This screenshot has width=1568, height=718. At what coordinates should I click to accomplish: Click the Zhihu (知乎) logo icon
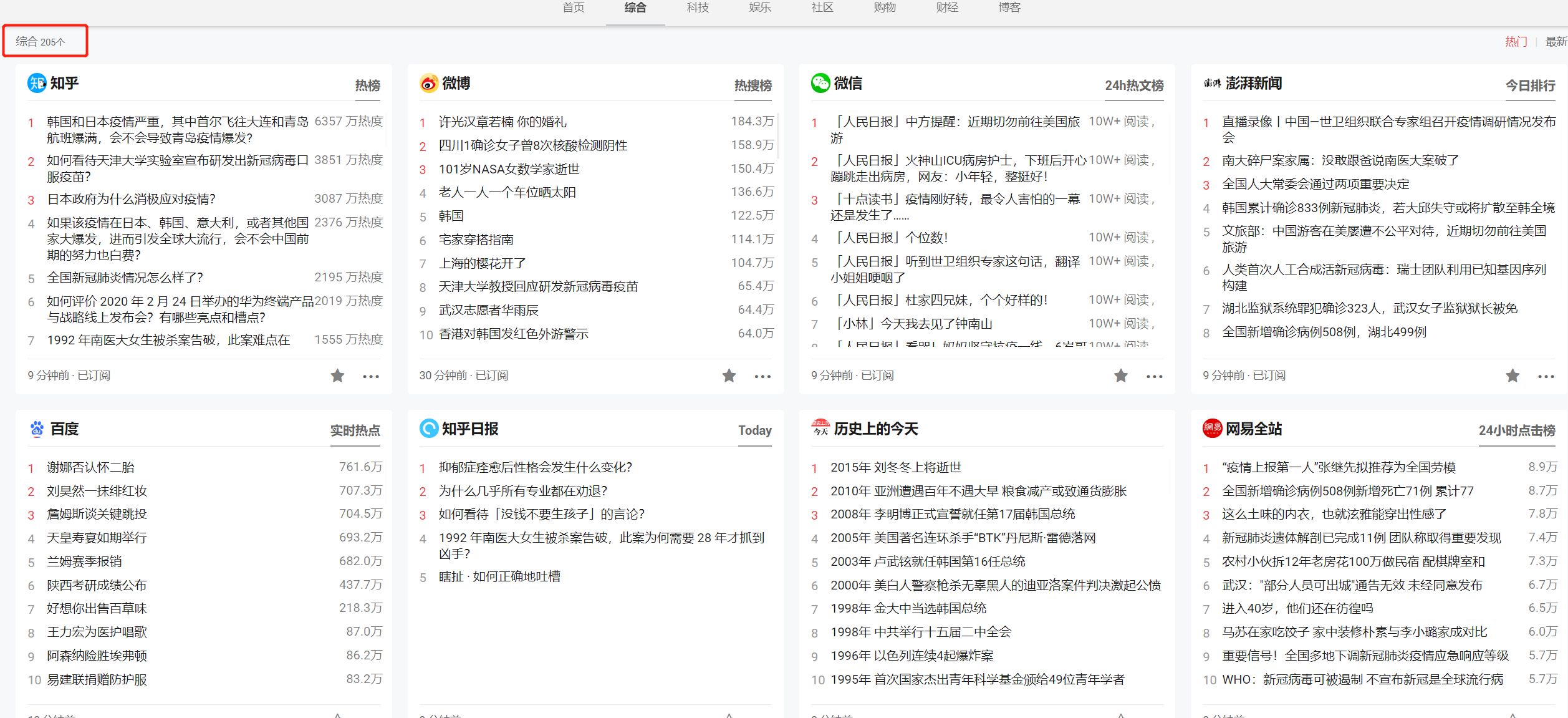[x=37, y=83]
